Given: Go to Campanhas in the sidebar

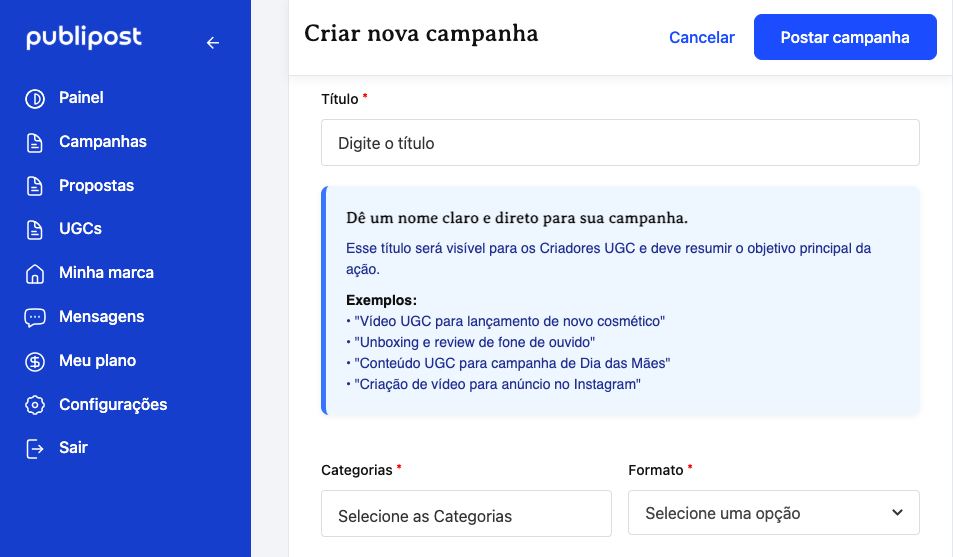Looking at the screenshot, I should tap(103, 142).
